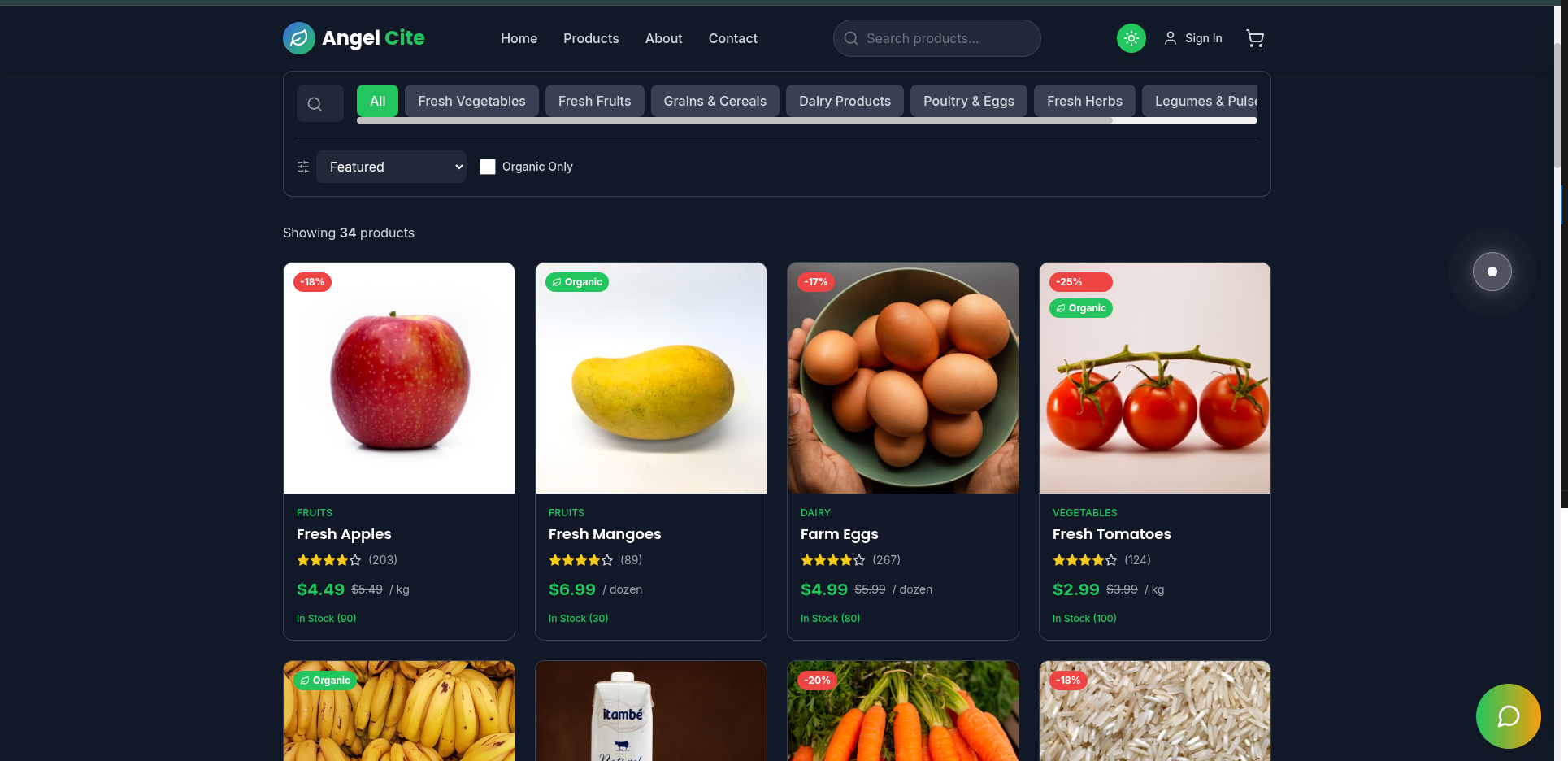Select the Dairy Products category tab
This screenshot has height=761, width=1568.
coord(845,101)
